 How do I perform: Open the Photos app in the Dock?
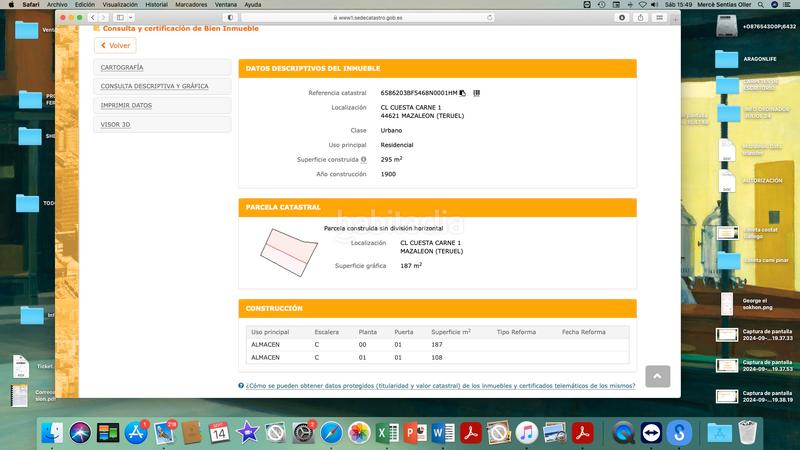tap(358, 432)
